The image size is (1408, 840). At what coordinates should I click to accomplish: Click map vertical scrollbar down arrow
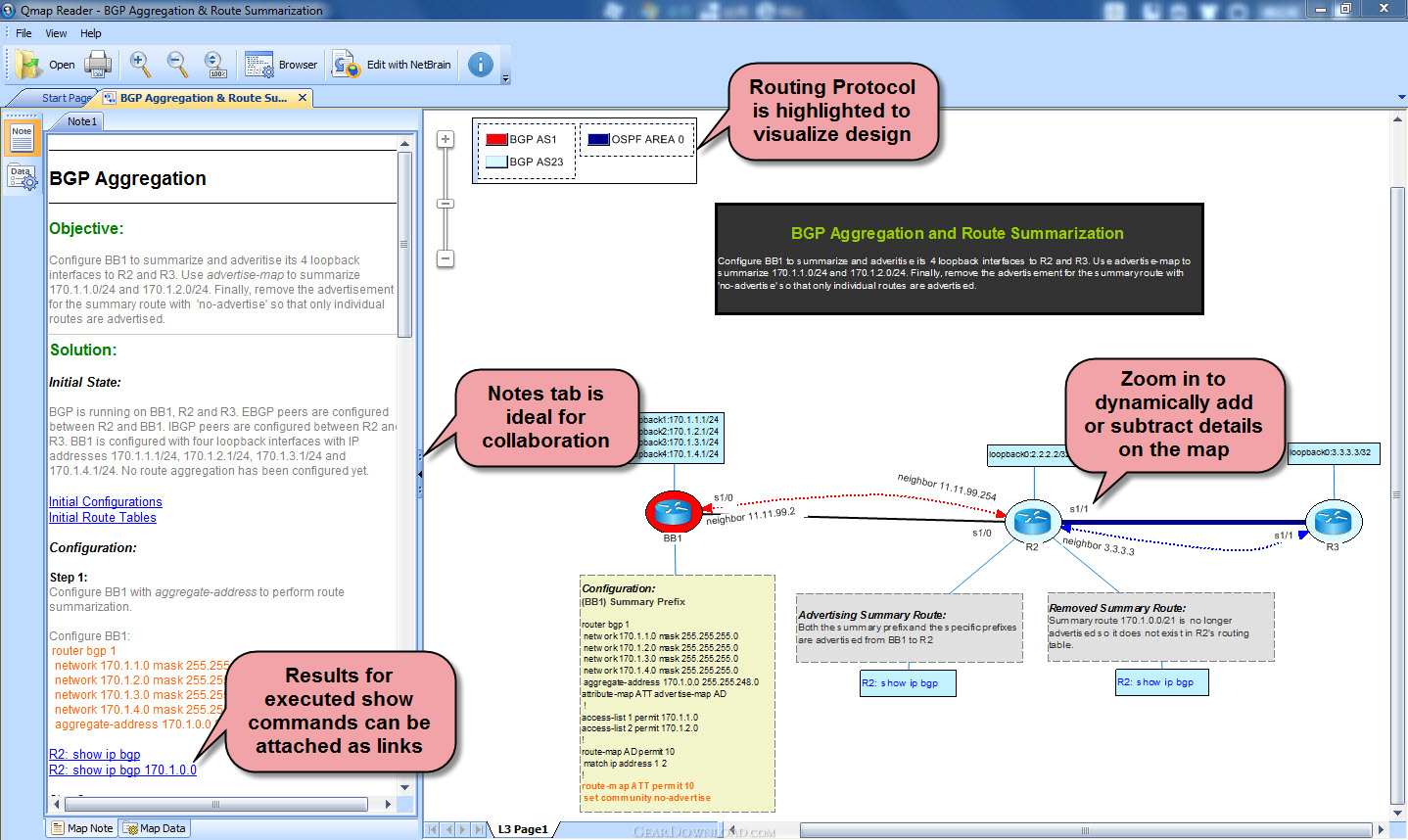(x=1397, y=813)
